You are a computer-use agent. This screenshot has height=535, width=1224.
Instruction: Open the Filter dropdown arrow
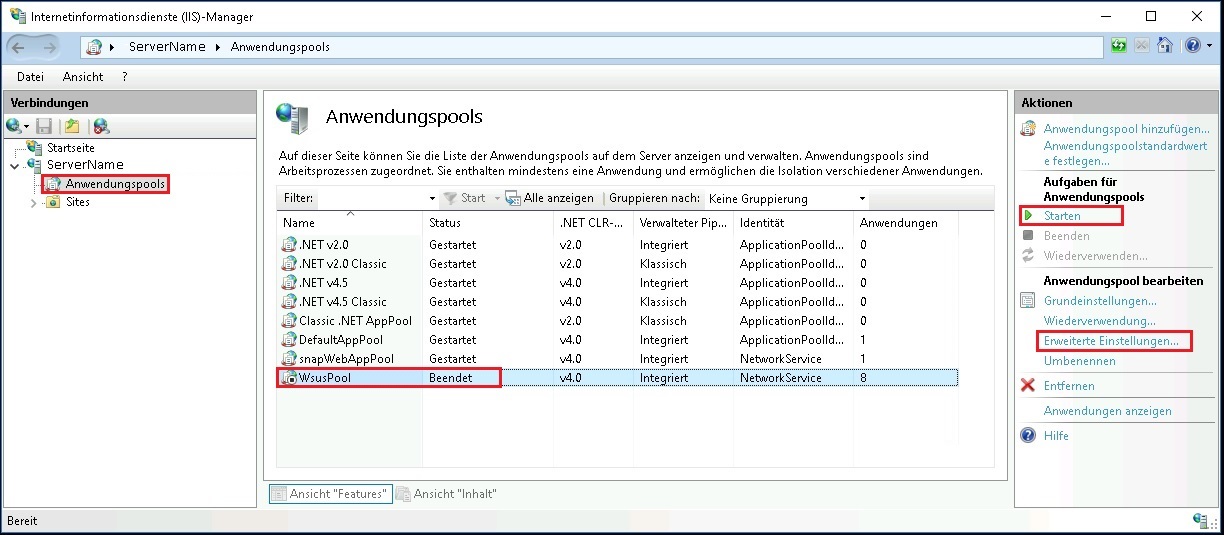point(432,199)
